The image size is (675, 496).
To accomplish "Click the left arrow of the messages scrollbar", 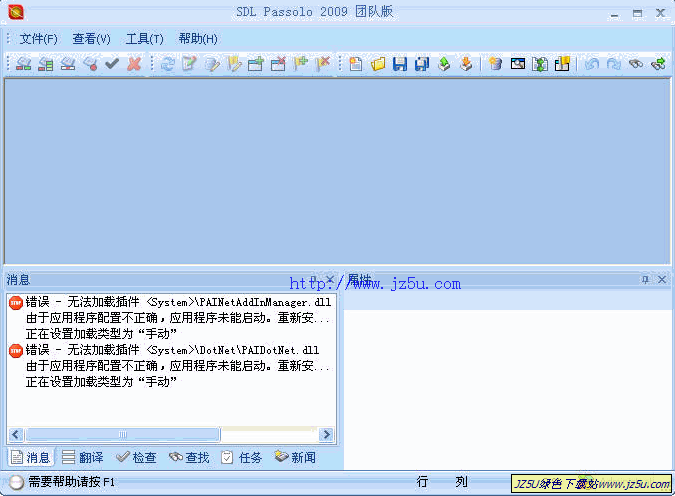I will 15,434.
